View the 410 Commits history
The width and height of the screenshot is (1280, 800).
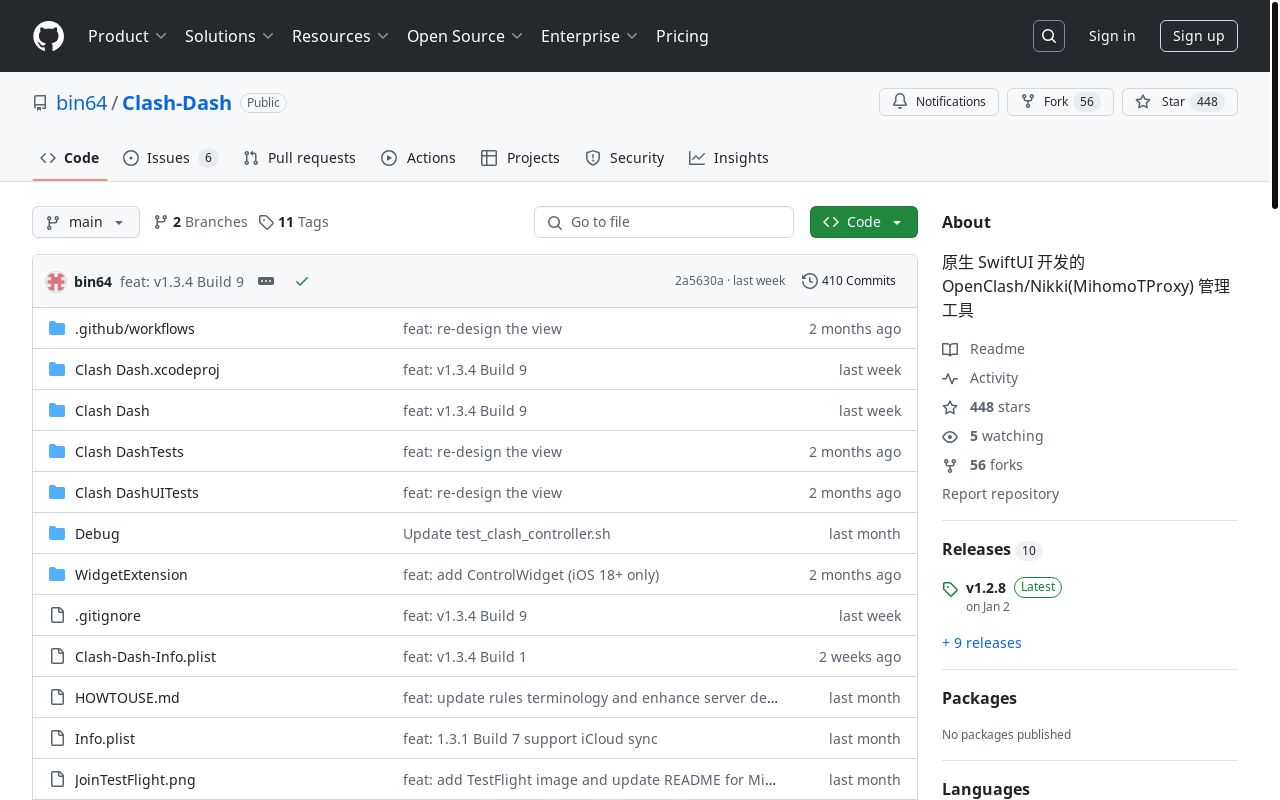pyautogui.click(x=849, y=281)
